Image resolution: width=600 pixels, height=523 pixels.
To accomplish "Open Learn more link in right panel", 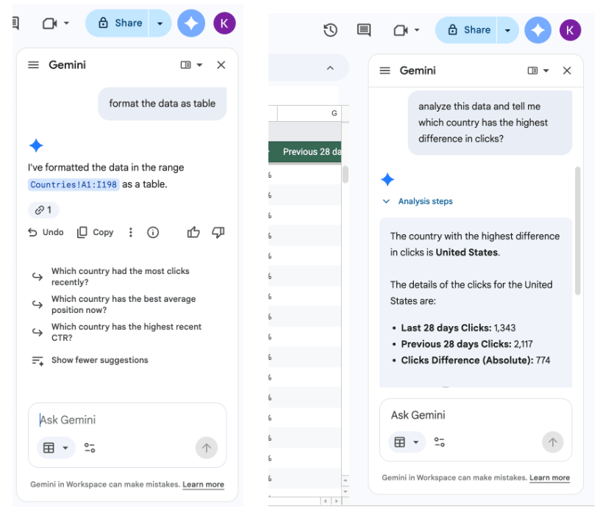I will point(549,478).
